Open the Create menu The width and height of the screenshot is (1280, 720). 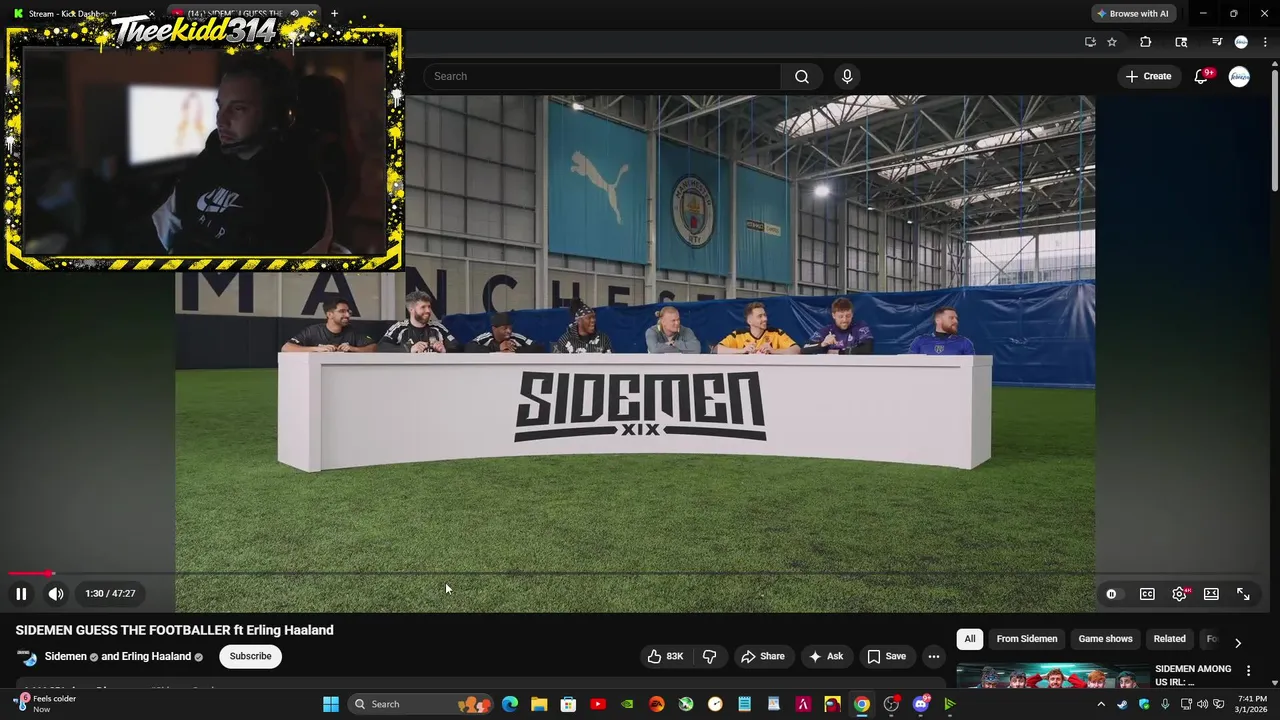[1148, 76]
